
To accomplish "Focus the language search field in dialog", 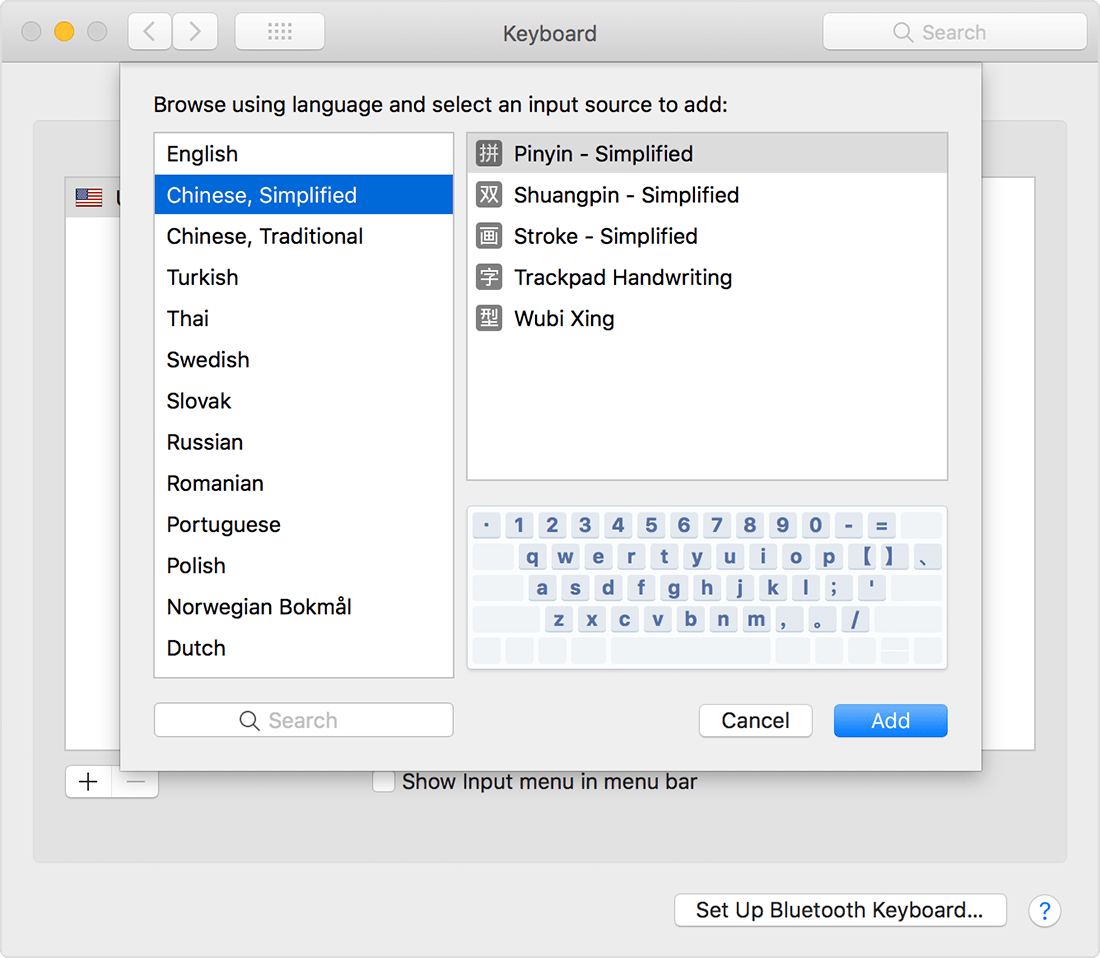I will coord(303,720).
